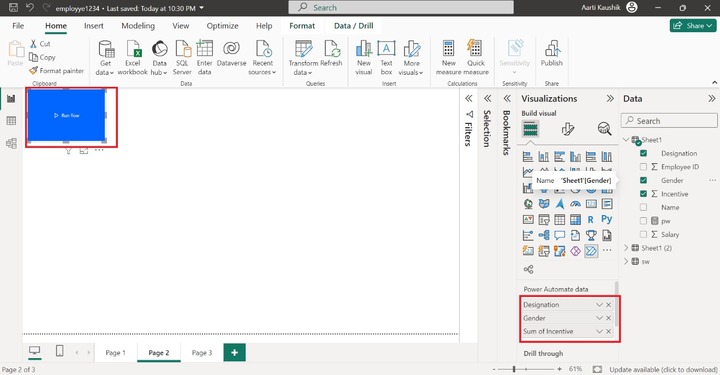Open the Analytics pane magnifier icon
This screenshot has height=375, width=720.
[604, 129]
